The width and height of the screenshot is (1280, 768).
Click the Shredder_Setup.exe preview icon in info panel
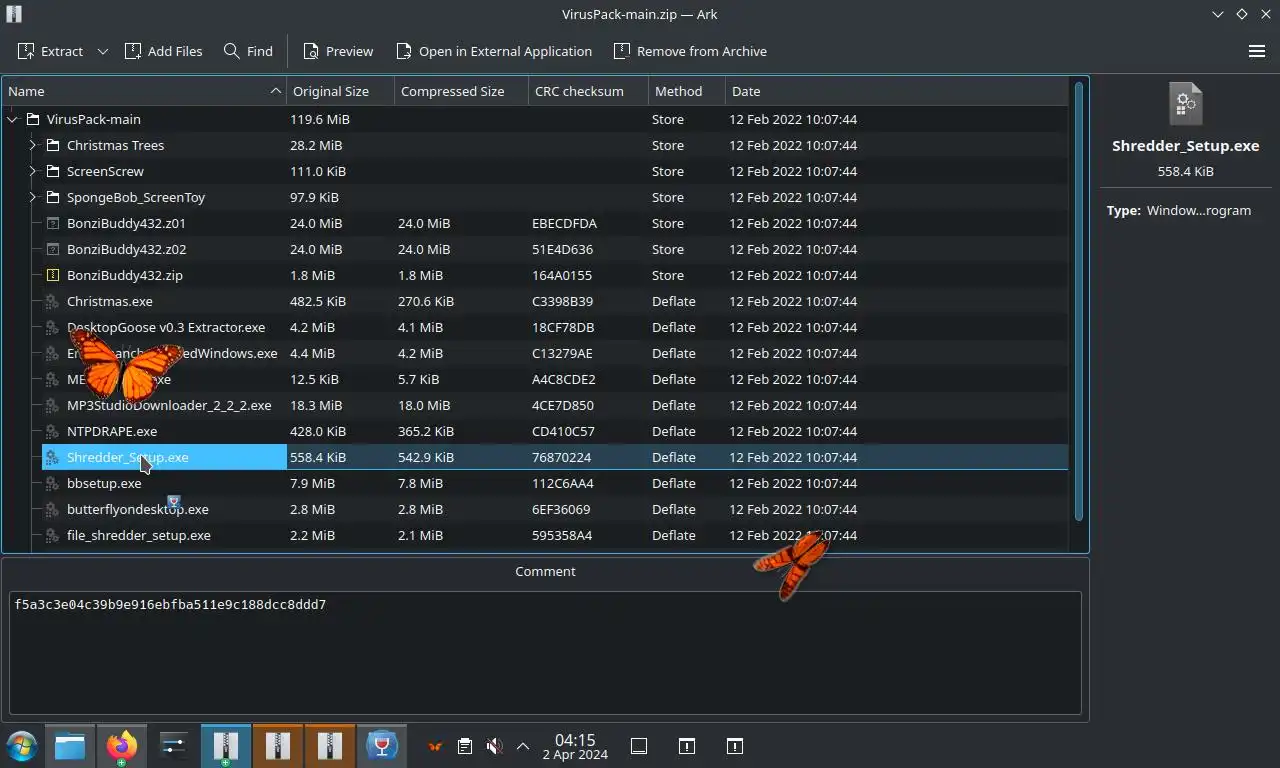pos(1185,104)
